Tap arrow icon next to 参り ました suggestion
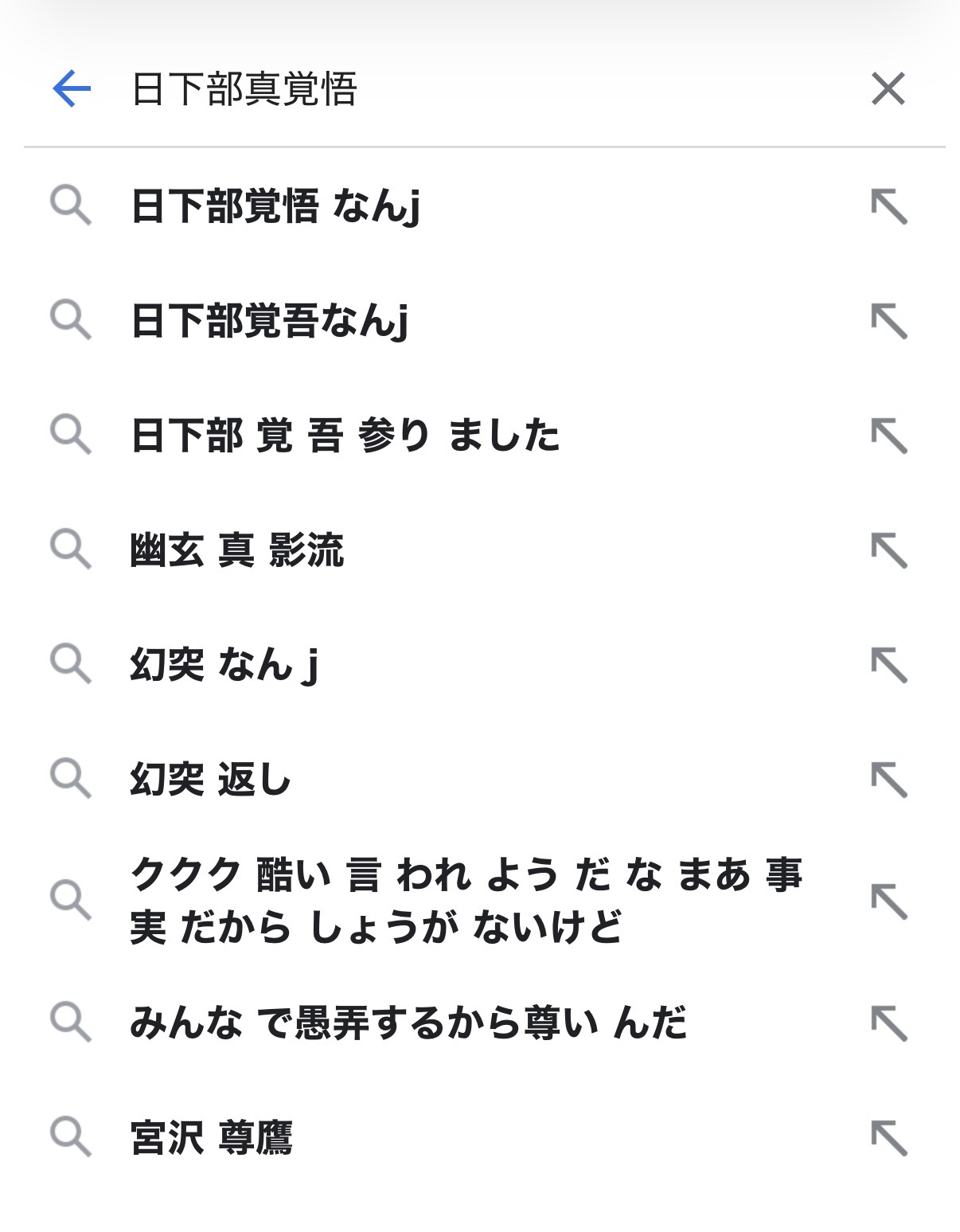The image size is (960, 1232). [888, 436]
